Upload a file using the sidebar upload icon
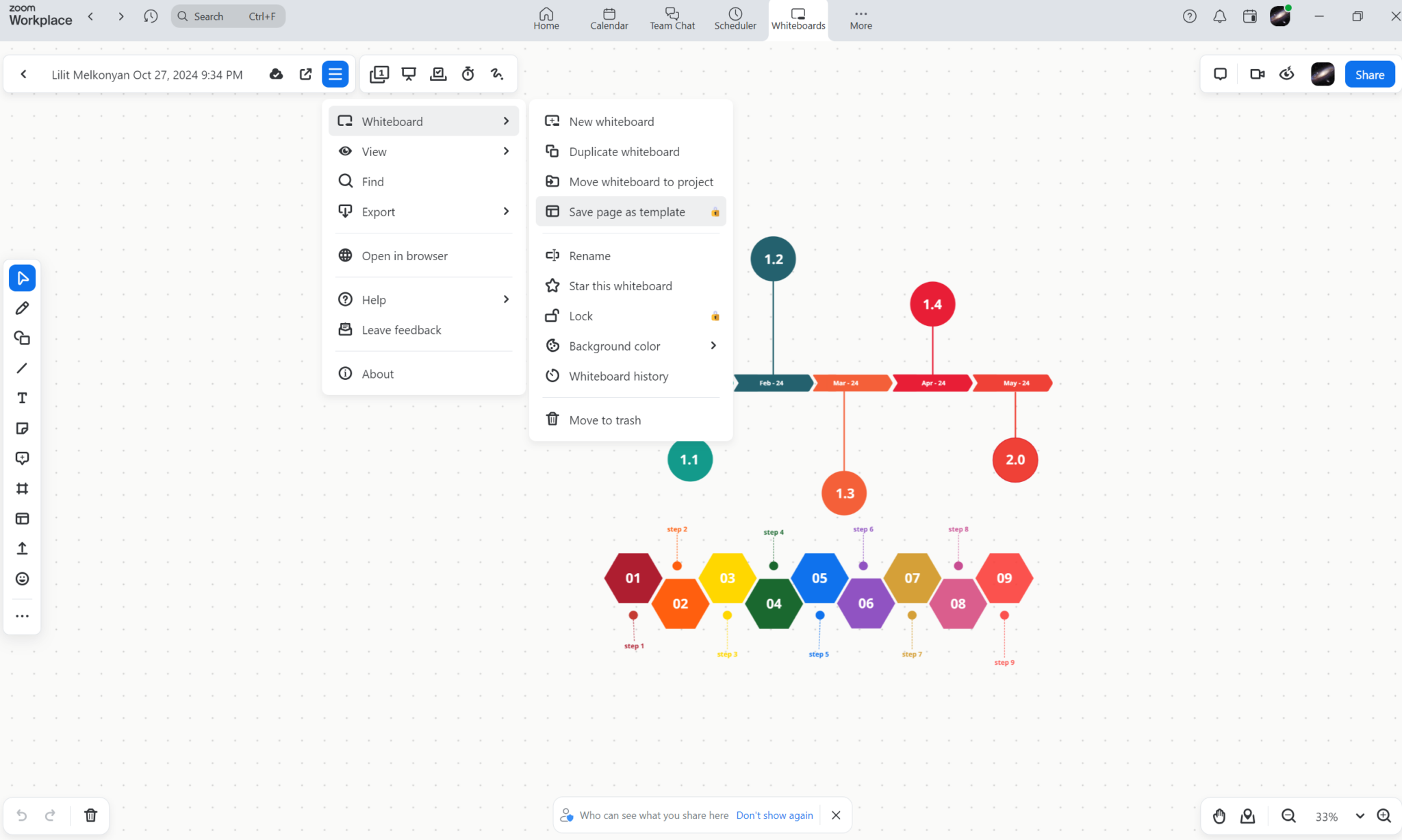The height and width of the screenshot is (840, 1402). [x=22, y=548]
